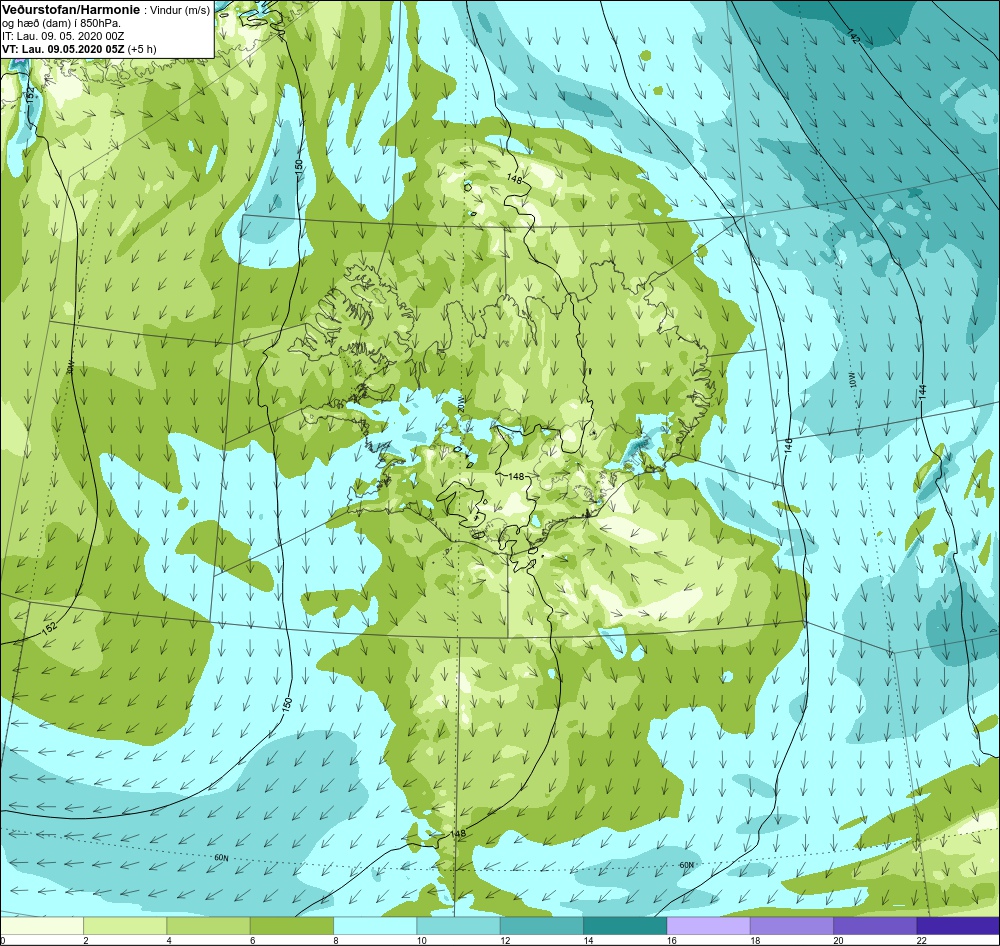
Task: Click the 'Vindur (m/s)' label
Action: tap(179, 11)
